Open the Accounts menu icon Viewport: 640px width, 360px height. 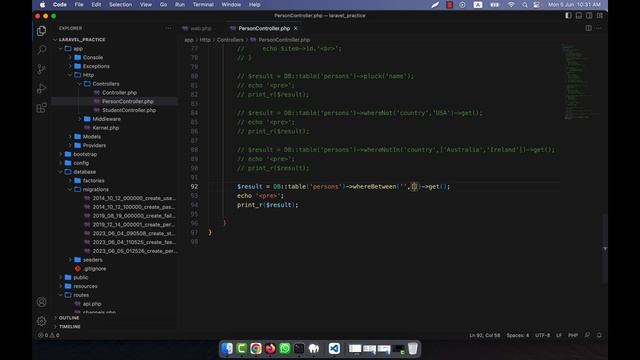point(41,302)
